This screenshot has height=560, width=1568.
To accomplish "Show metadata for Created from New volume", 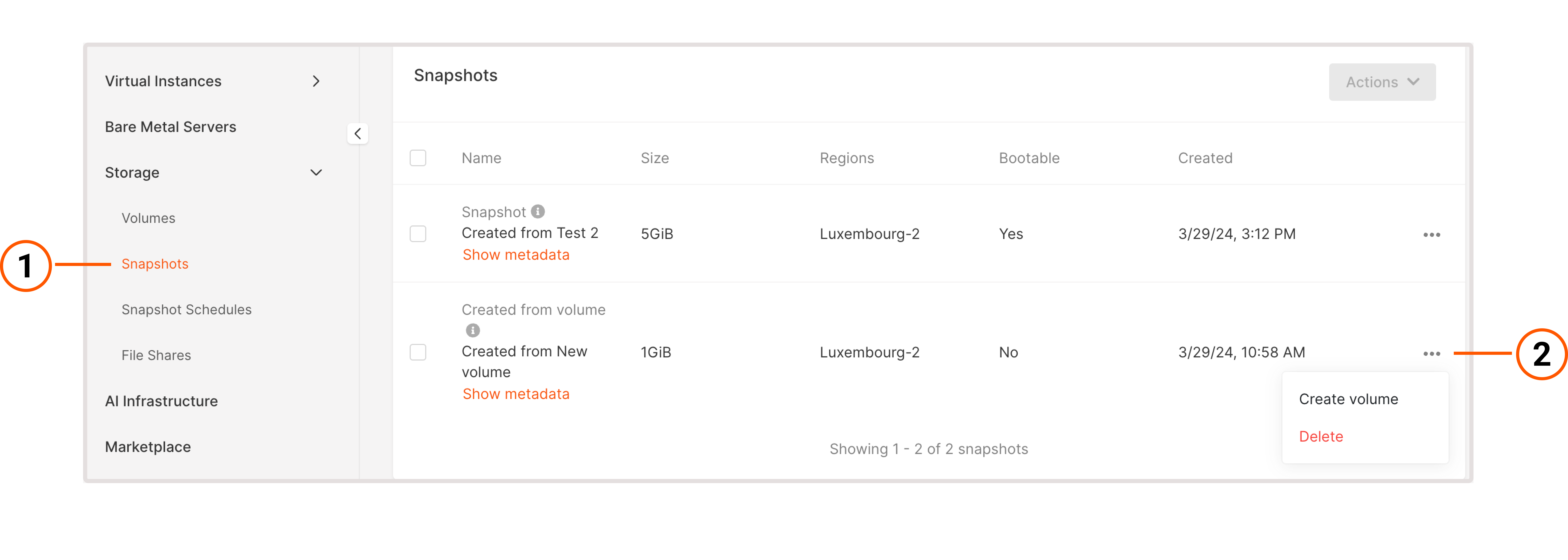I will [516, 393].
